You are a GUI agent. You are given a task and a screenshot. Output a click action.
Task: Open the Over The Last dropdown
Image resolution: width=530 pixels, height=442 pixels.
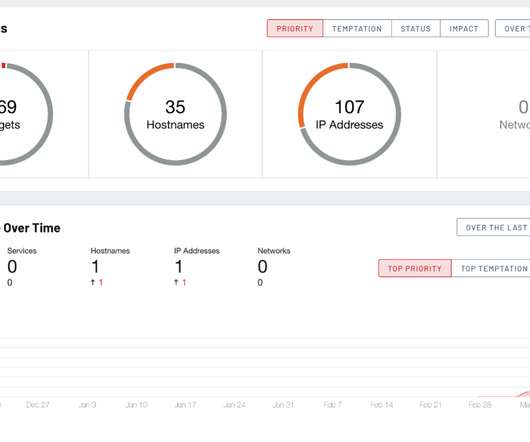tap(493, 227)
